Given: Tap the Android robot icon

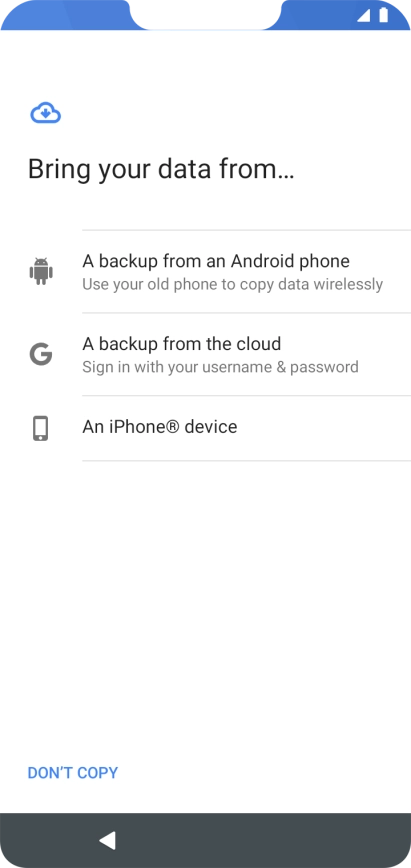Looking at the screenshot, I should tap(41, 271).
